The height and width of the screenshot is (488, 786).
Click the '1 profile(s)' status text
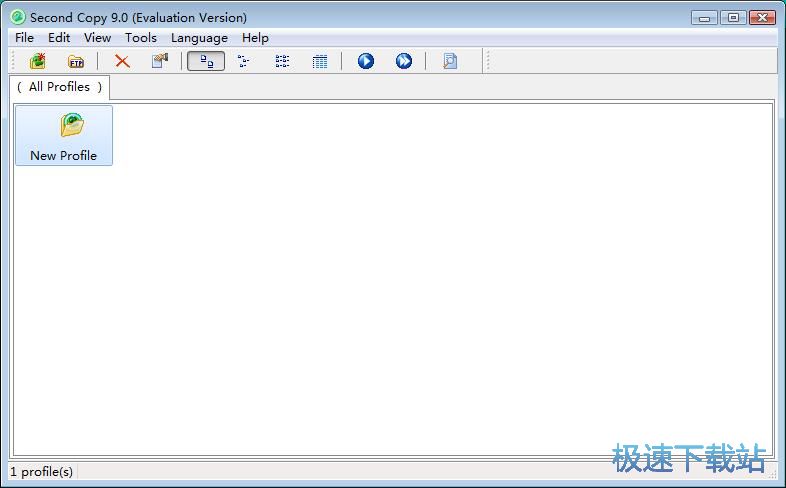click(42, 472)
